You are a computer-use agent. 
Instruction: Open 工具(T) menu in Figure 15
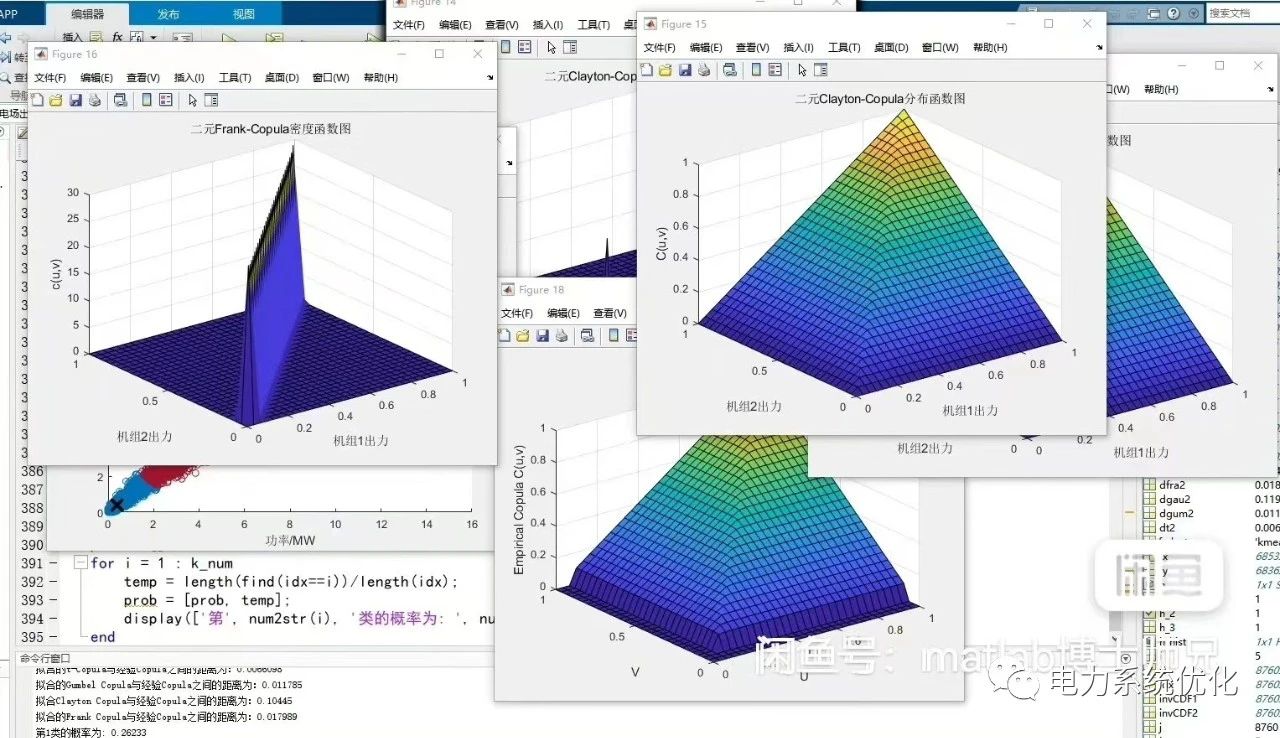pos(844,48)
